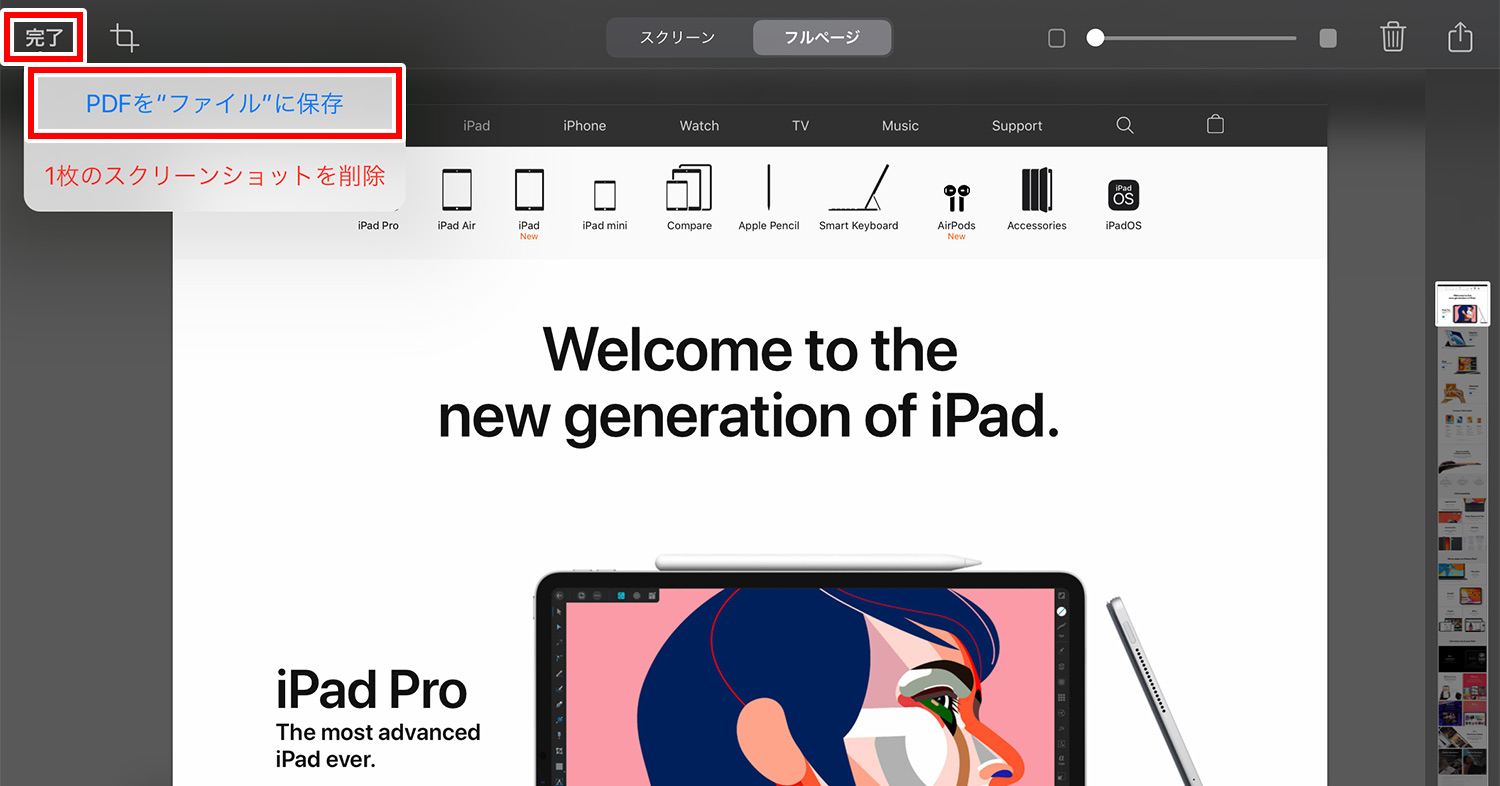Click the search magnifier icon

[x=1125, y=125]
